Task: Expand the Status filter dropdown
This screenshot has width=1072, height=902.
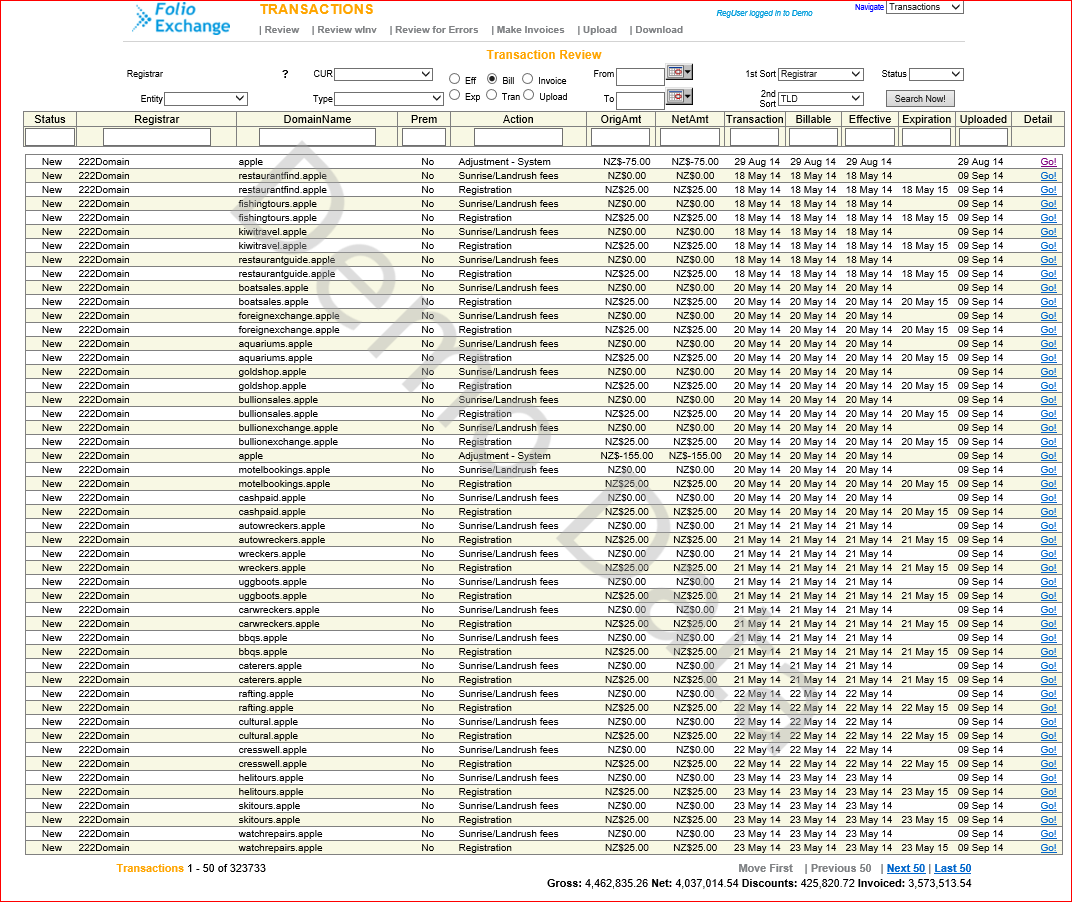Action: (x=936, y=74)
